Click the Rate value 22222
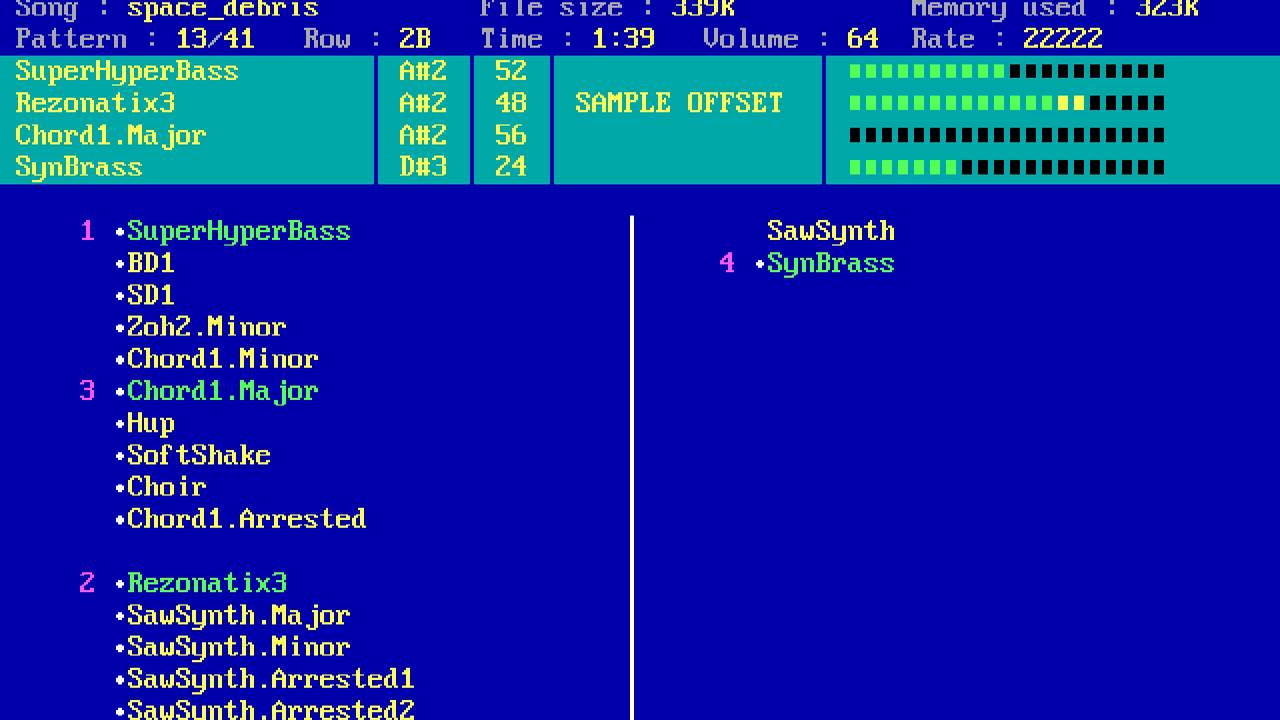 [1062, 39]
